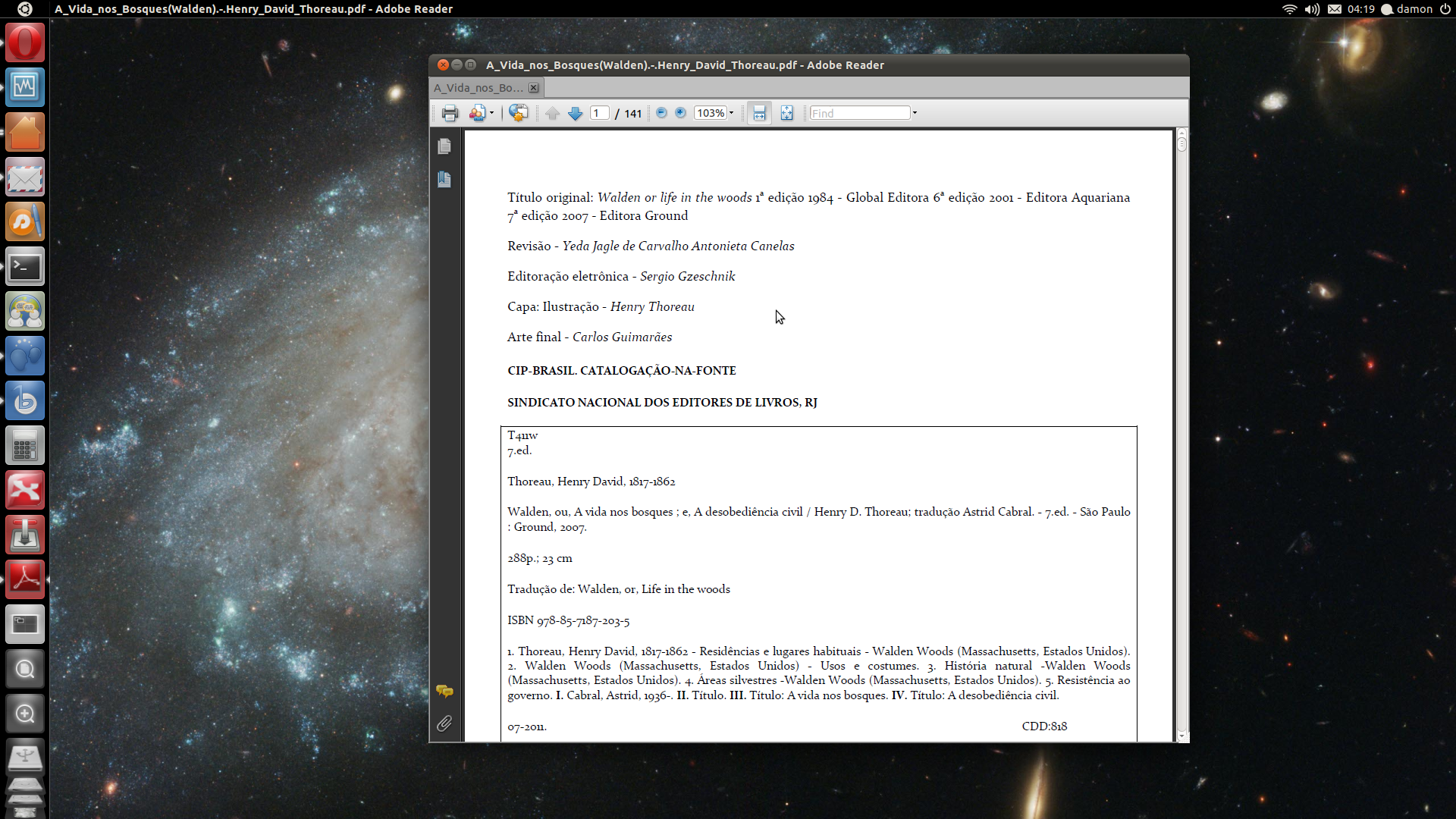Click inside the page number field
The image size is (1456, 819).
click(599, 112)
